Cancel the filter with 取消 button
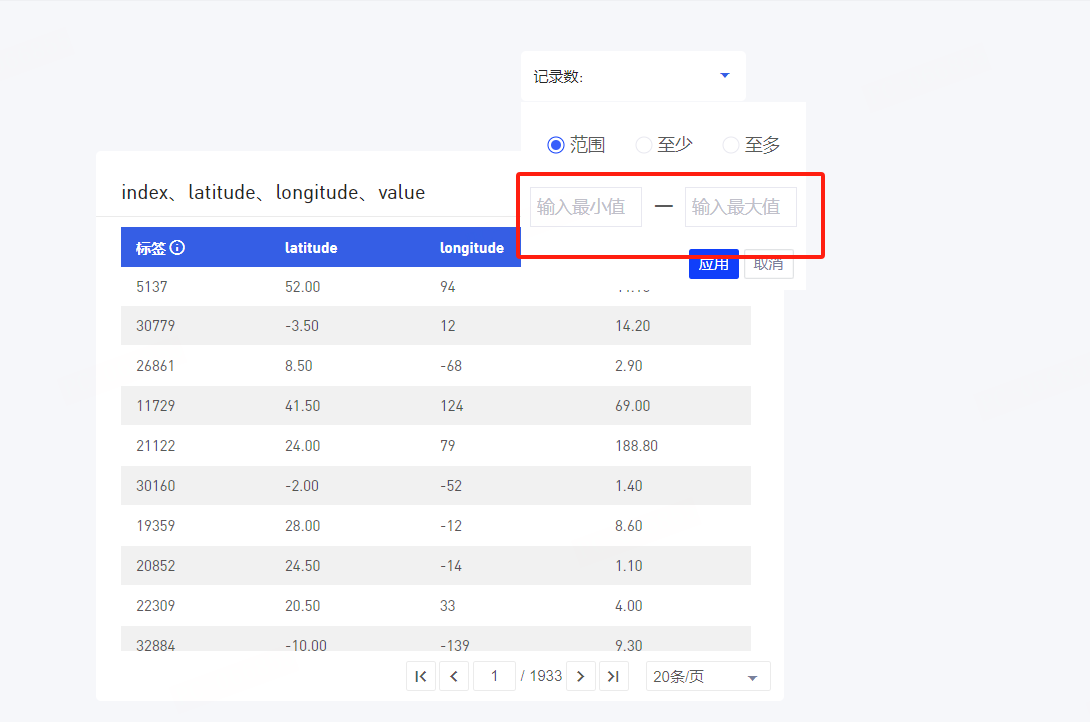This screenshot has width=1090, height=722. click(768, 264)
